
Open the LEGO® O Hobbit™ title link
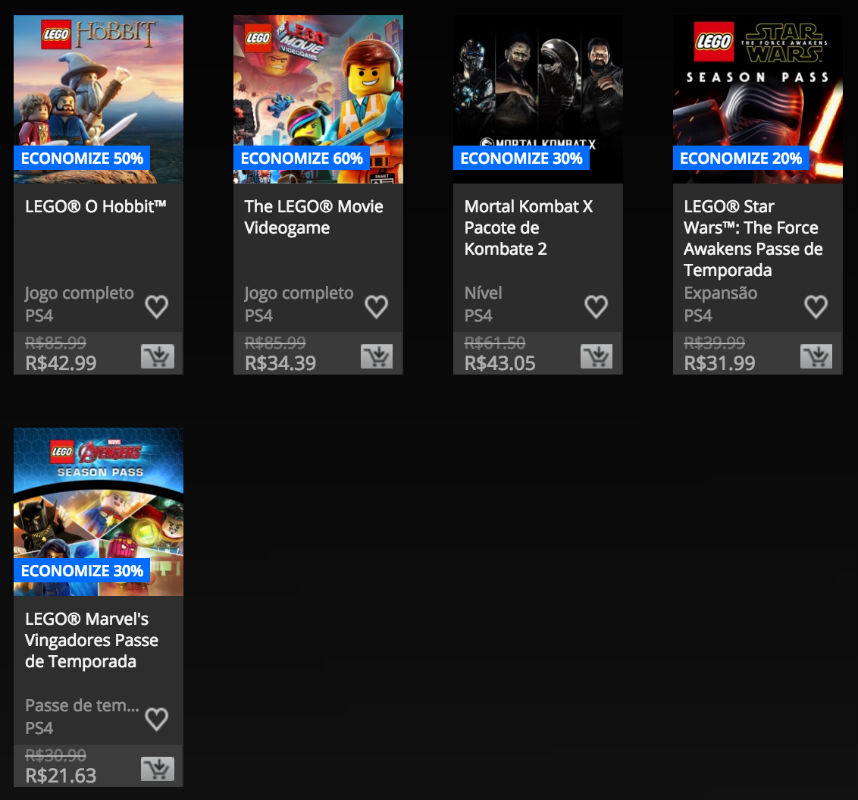click(x=96, y=206)
